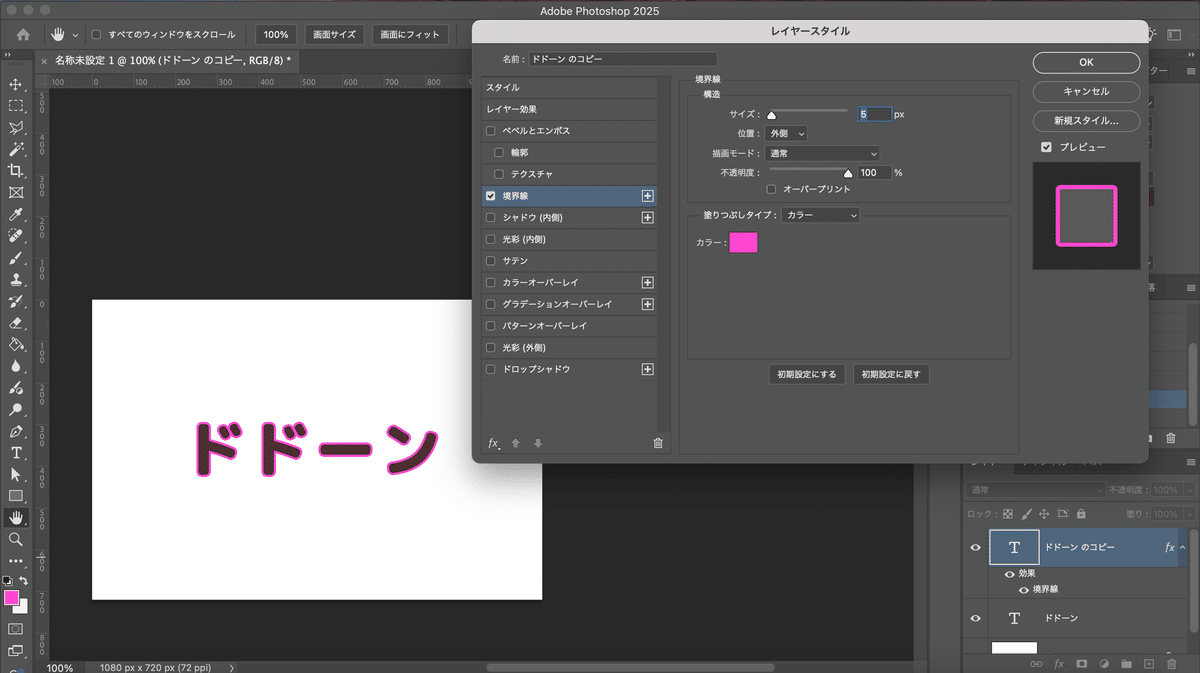The height and width of the screenshot is (673, 1200).
Task: Enable the ベベルとエンボス checkbox
Action: 490,131
